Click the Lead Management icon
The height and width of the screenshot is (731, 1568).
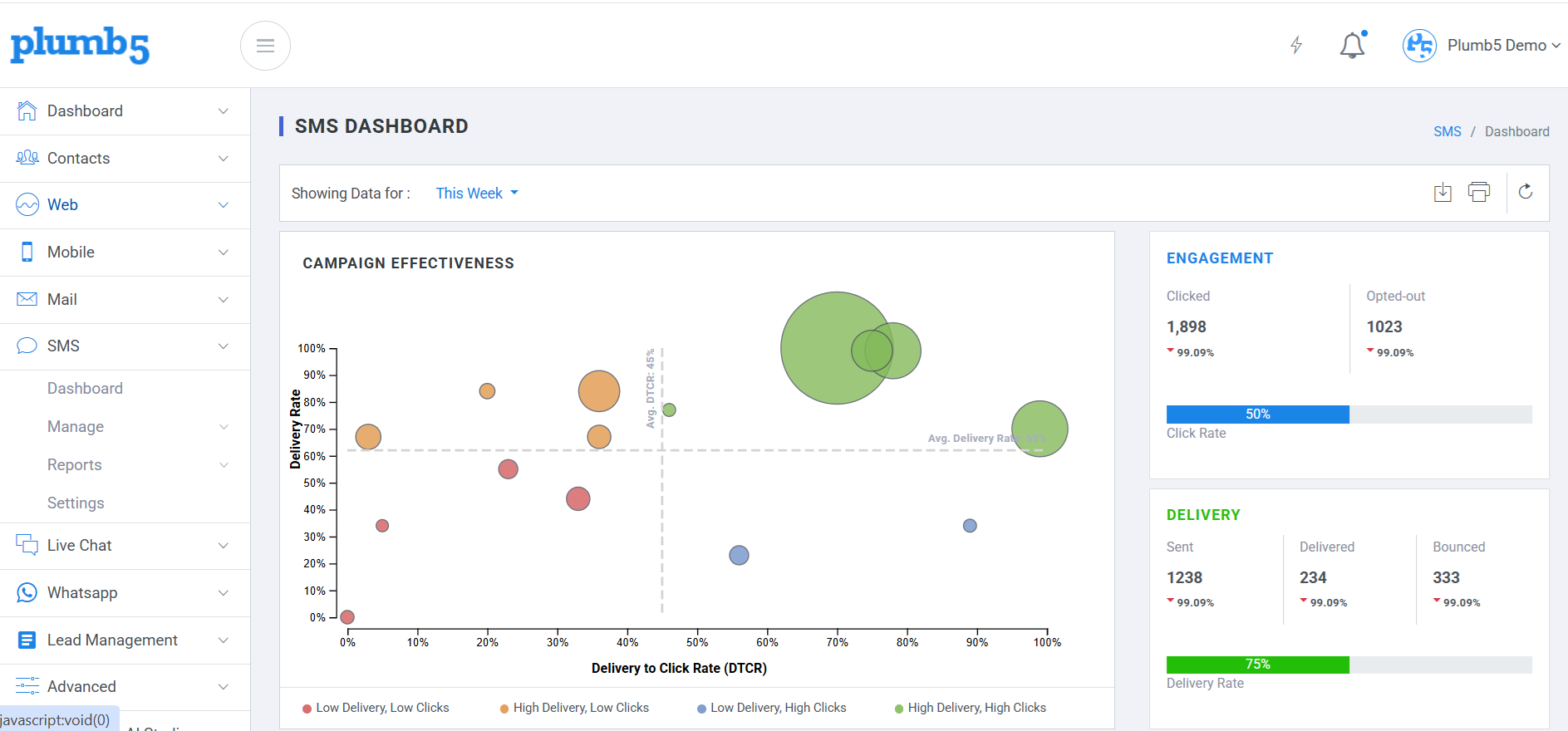[x=27, y=640]
